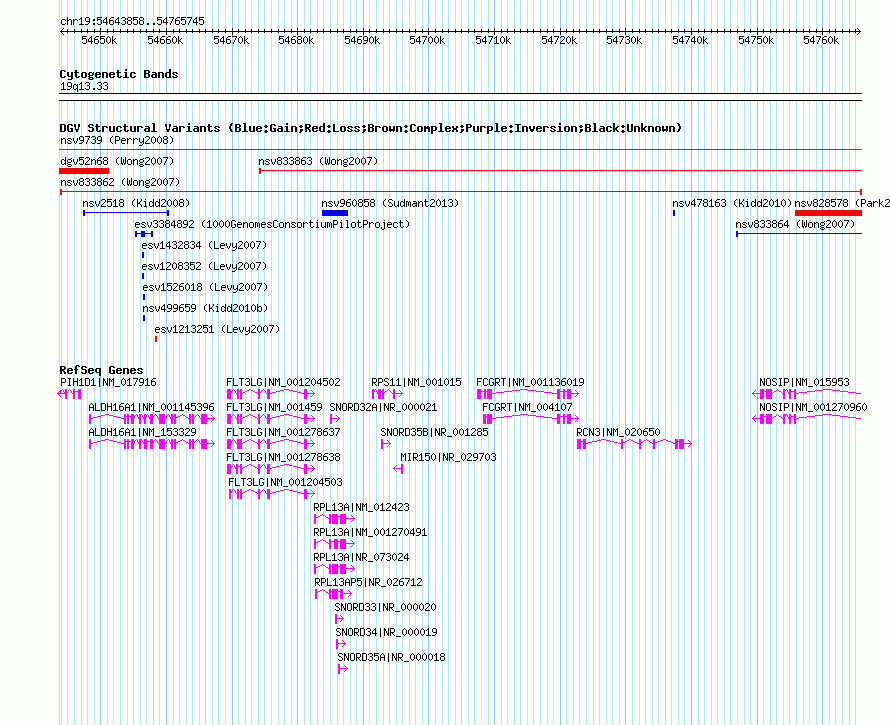This screenshot has width=890, height=725.
Task: Click the 54700k scale label
Action: click(427, 40)
